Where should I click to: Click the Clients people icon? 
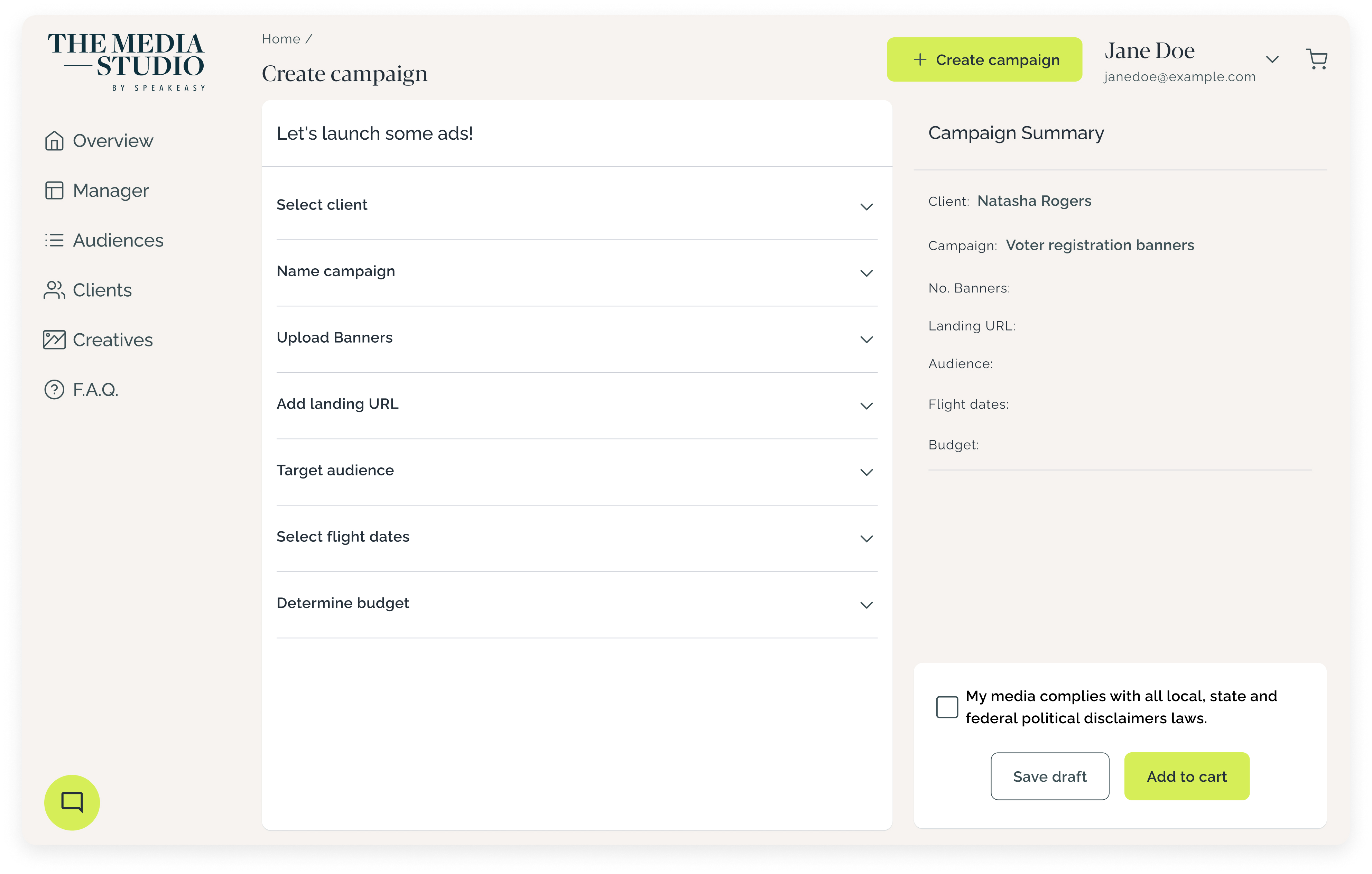point(54,290)
